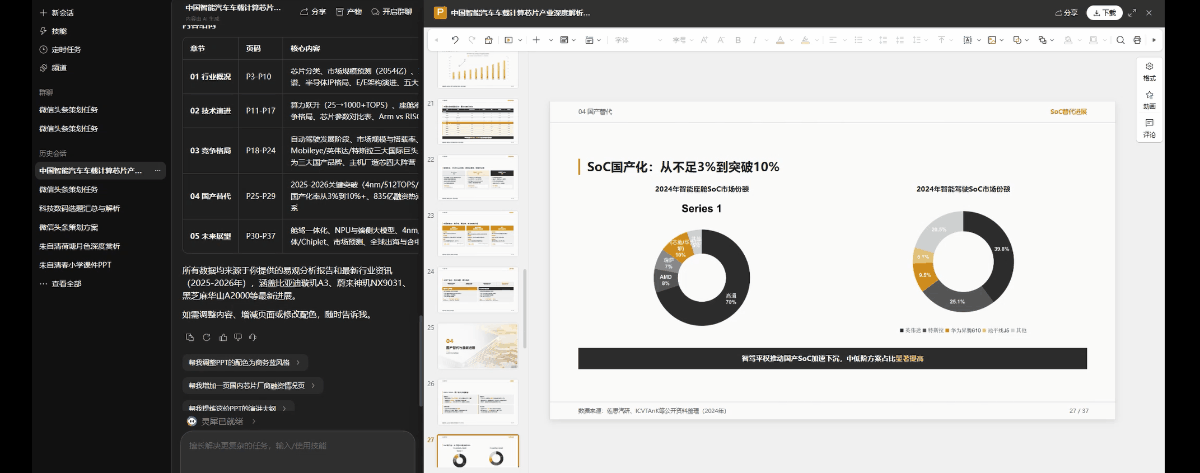This screenshot has width=1200, height=473.
Task: Give thumbs down to the response
Action: tap(237, 337)
